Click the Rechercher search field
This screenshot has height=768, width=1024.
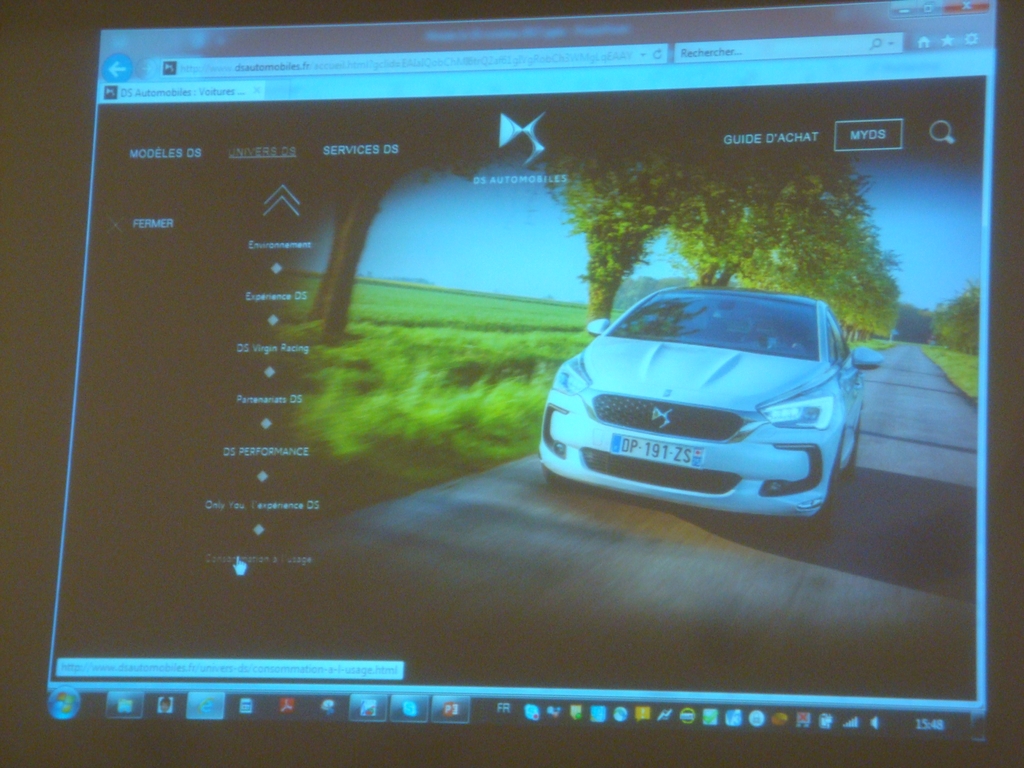[x=770, y=51]
